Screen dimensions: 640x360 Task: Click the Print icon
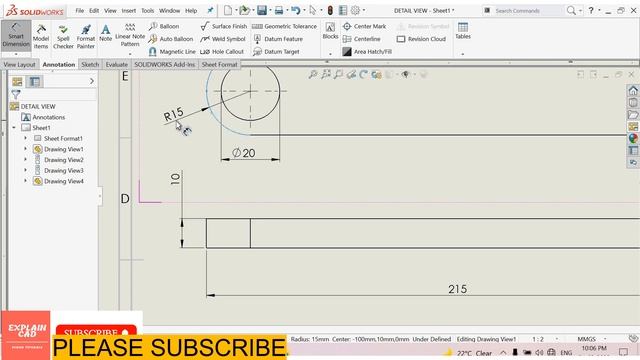pyautogui.click(x=279, y=11)
